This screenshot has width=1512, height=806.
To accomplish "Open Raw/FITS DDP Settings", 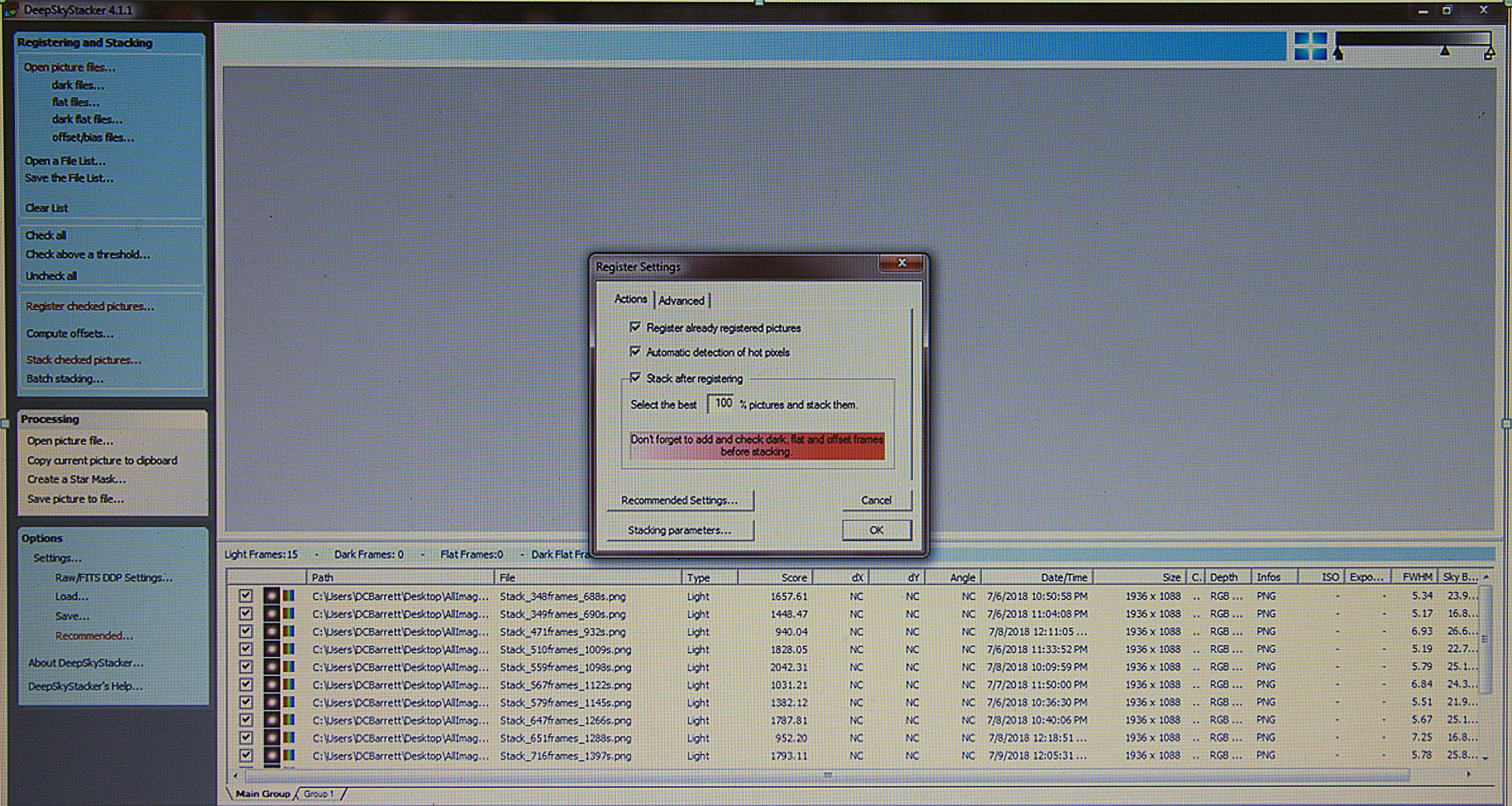I will (x=113, y=578).
